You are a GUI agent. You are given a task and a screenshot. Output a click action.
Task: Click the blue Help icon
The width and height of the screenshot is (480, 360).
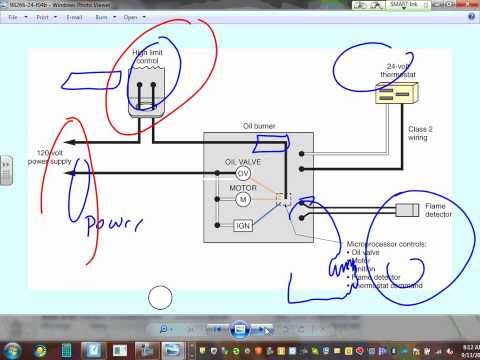[x=471, y=16]
